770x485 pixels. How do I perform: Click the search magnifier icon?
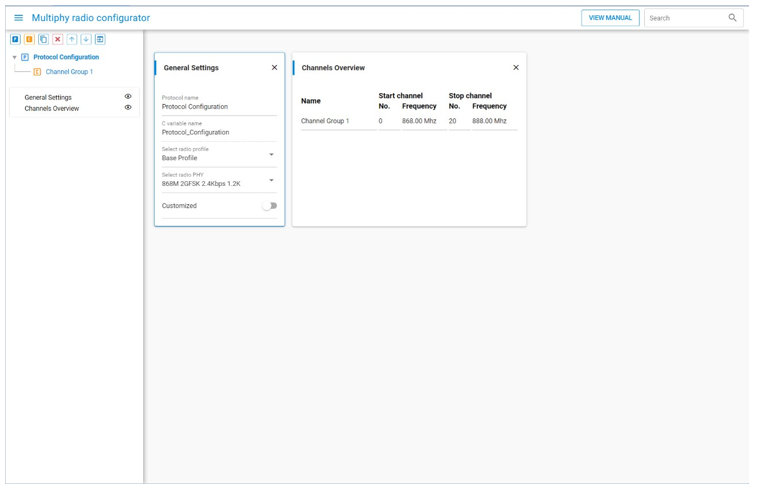[732, 18]
